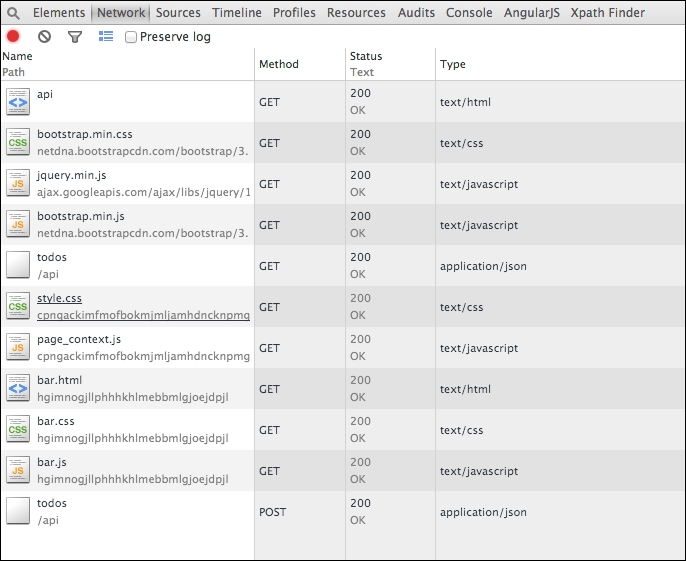Viewport: 686px width, 561px height.
Task: Select the api request name
Action: (45, 94)
